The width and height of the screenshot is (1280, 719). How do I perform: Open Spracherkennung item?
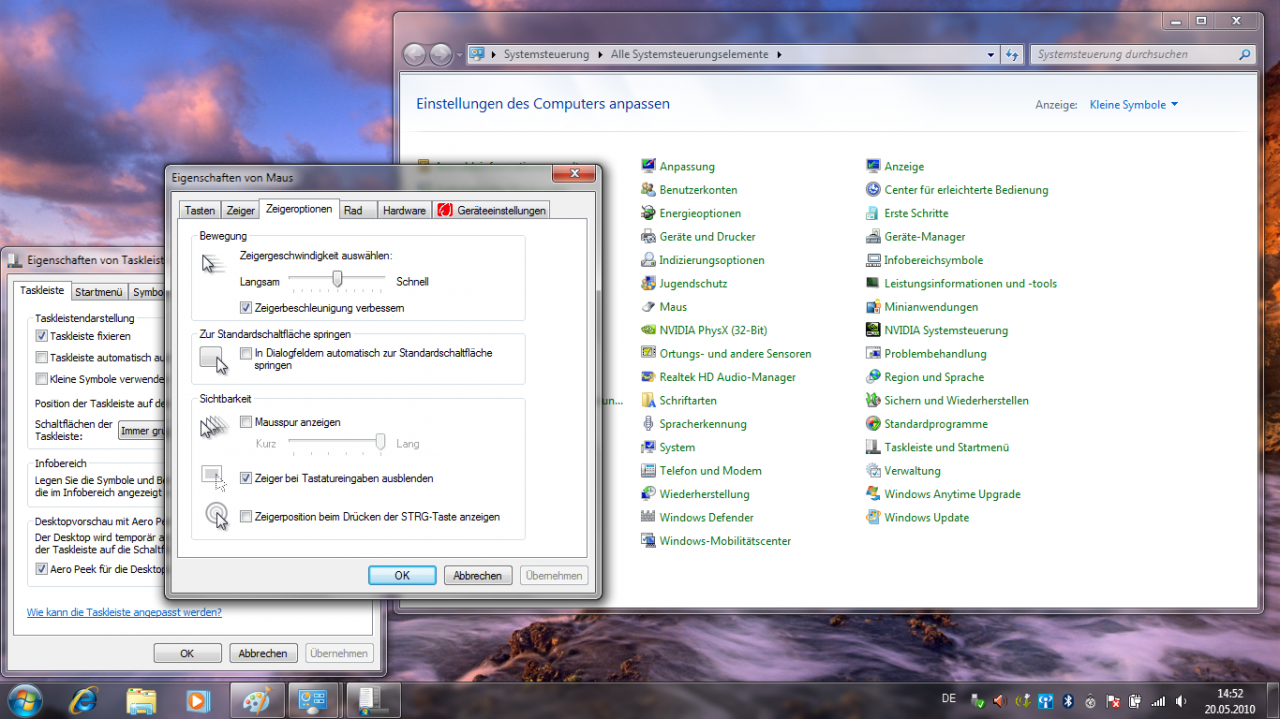pos(694,424)
